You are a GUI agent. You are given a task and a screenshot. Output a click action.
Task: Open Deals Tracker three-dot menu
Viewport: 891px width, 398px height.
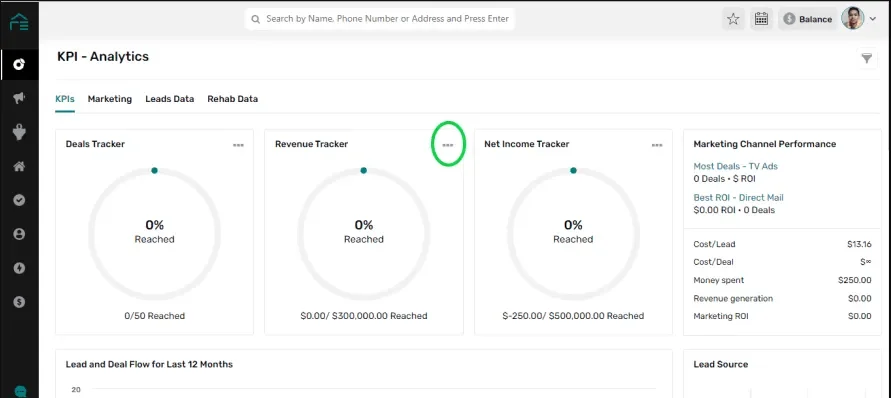point(238,145)
